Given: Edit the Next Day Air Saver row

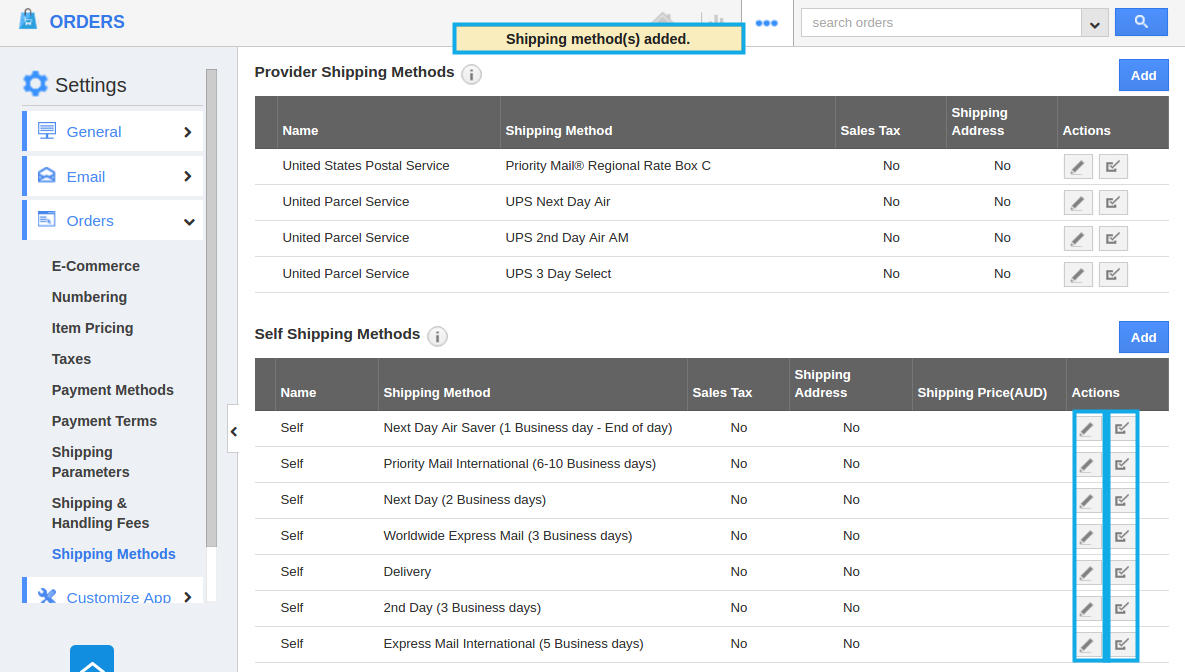Looking at the screenshot, I should coord(1087,429).
